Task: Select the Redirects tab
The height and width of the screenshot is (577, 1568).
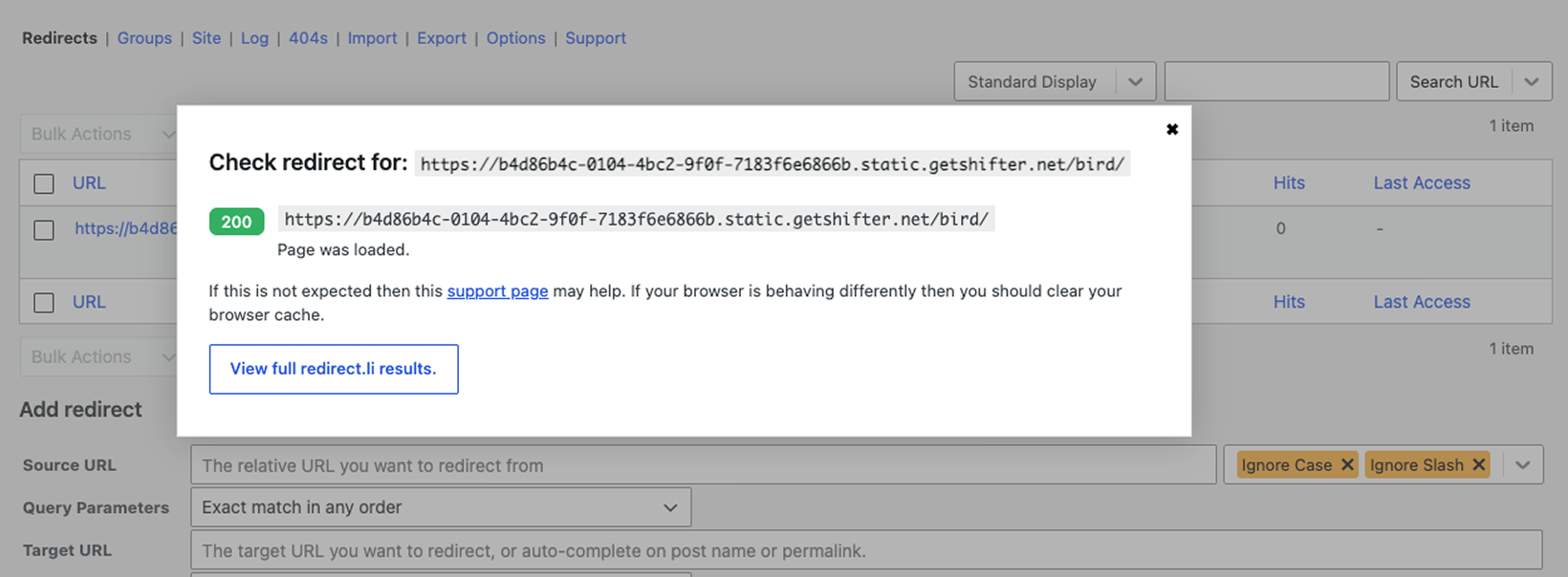Action: point(59,38)
